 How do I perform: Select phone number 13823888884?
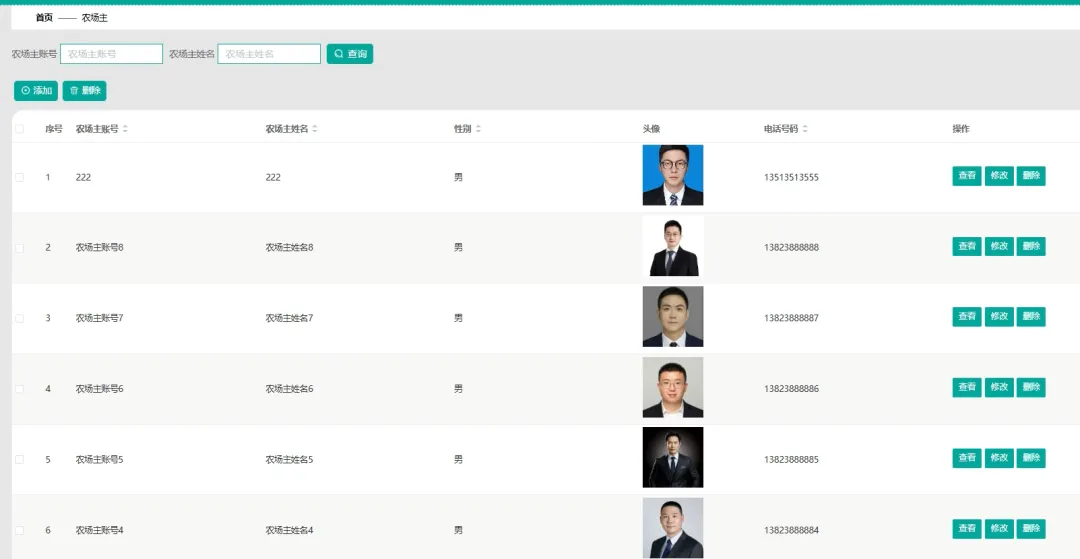click(x=791, y=530)
